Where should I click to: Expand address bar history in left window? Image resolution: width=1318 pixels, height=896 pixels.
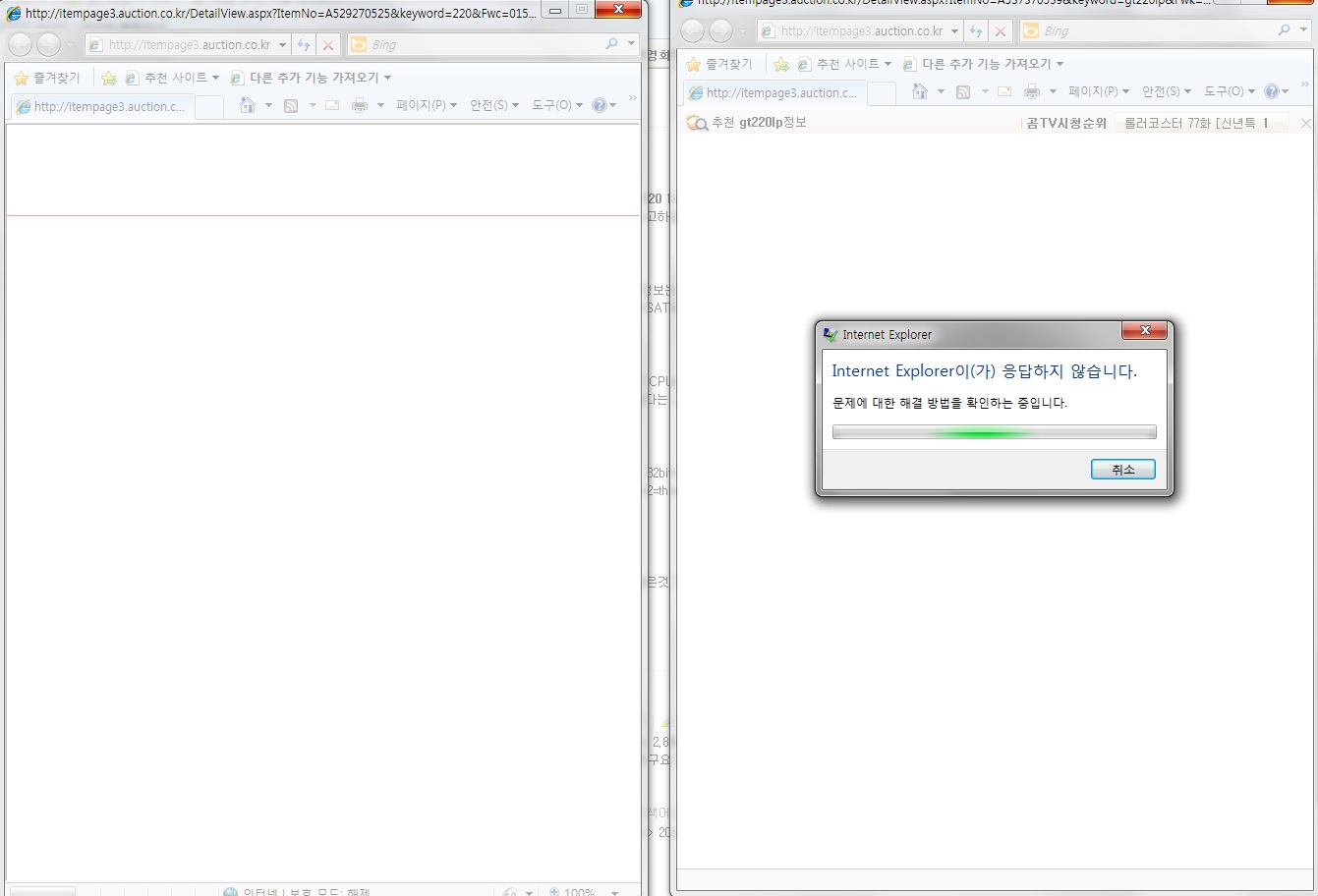pos(282,45)
